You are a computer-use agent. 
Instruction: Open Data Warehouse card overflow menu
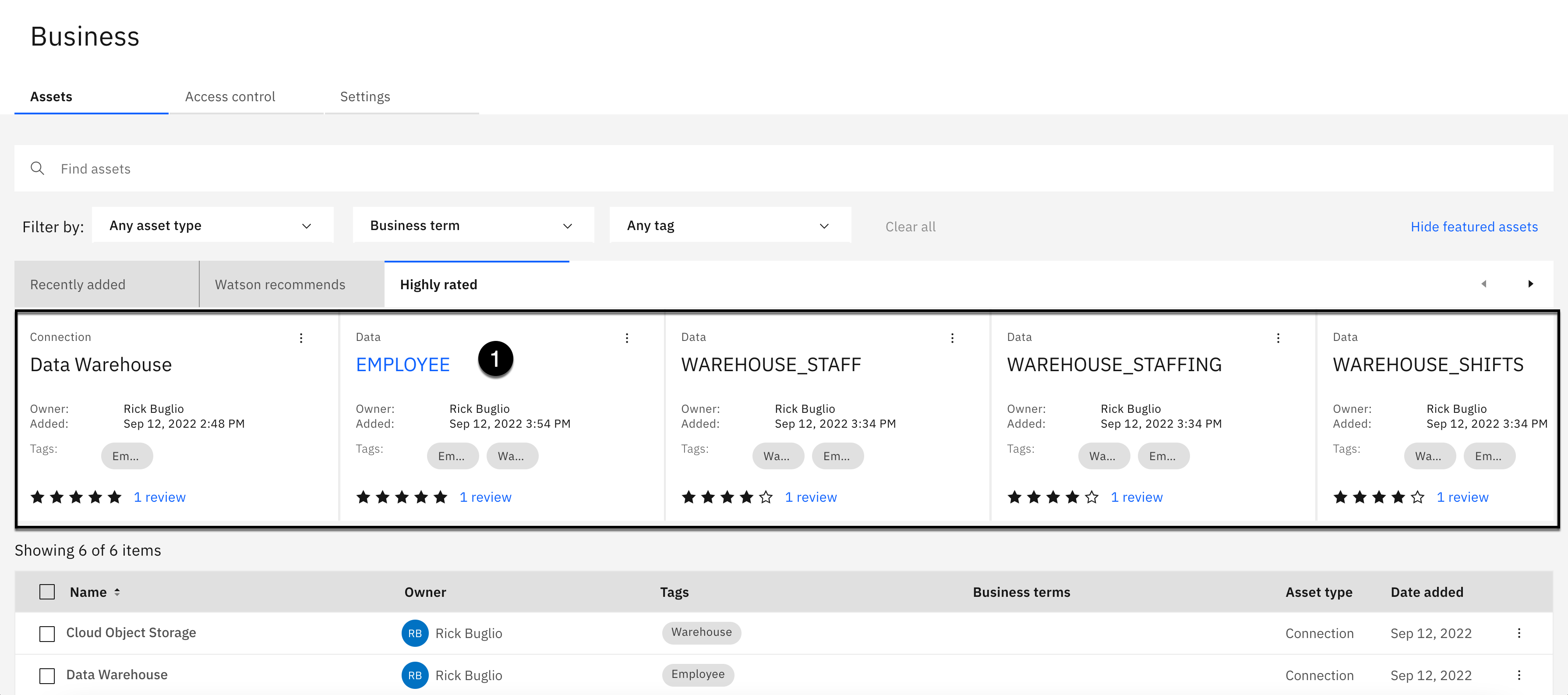point(301,338)
